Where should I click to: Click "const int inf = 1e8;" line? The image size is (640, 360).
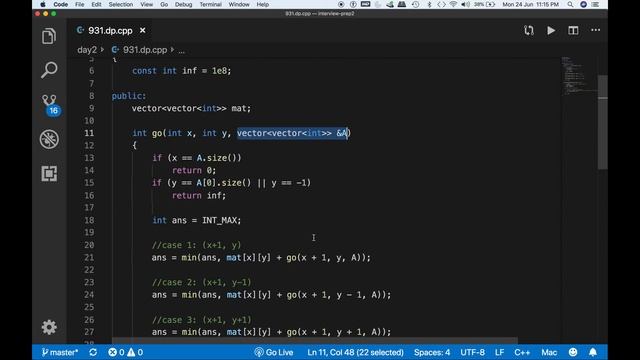pyautogui.click(x=182, y=71)
